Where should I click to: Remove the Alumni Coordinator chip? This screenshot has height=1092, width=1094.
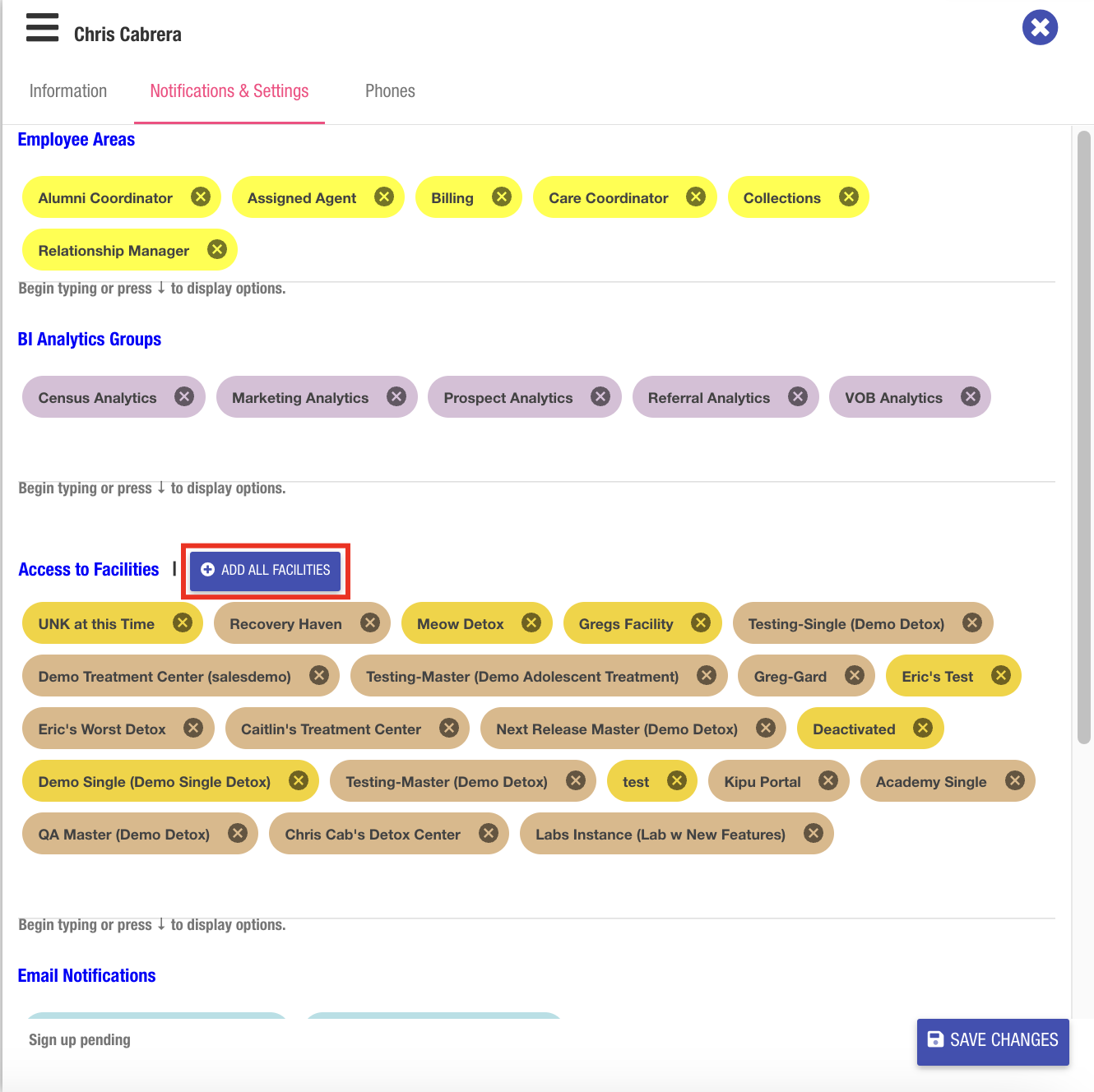coord(201,197)
